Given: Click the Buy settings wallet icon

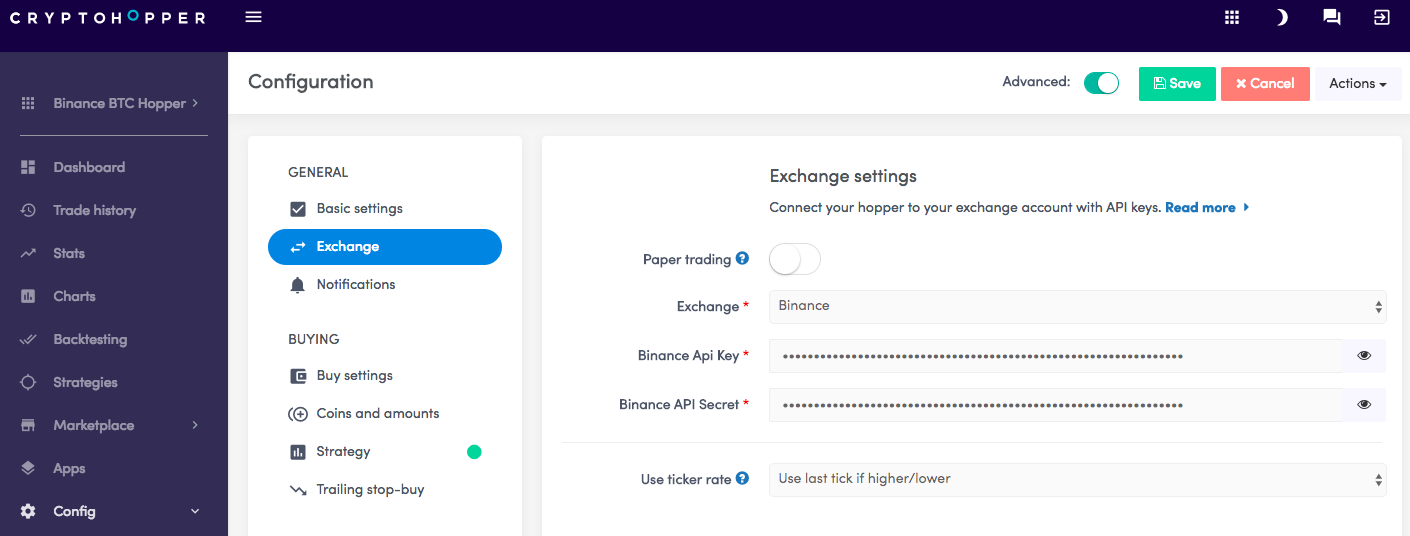Looking at the screenshot, I should click(x=297, y=376).
